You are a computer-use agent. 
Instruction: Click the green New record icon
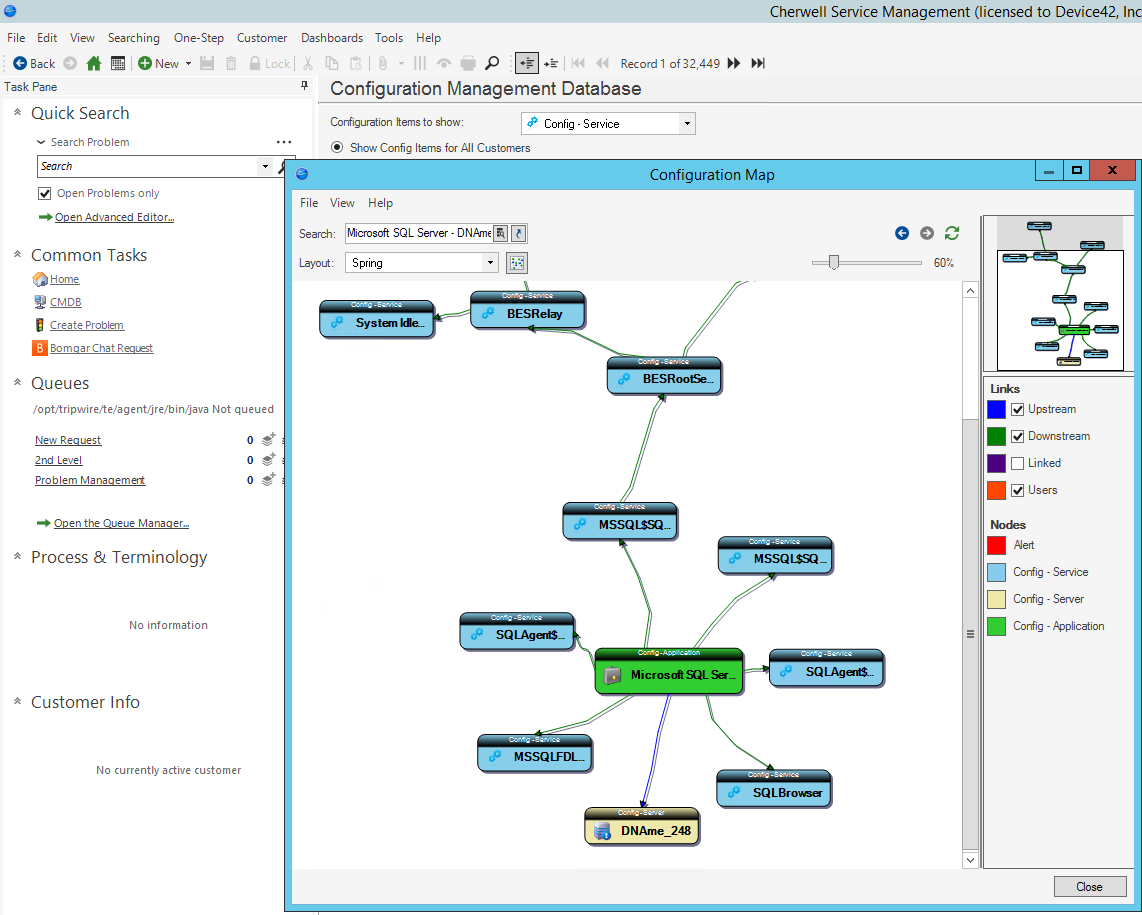click(x=145, y=63)
